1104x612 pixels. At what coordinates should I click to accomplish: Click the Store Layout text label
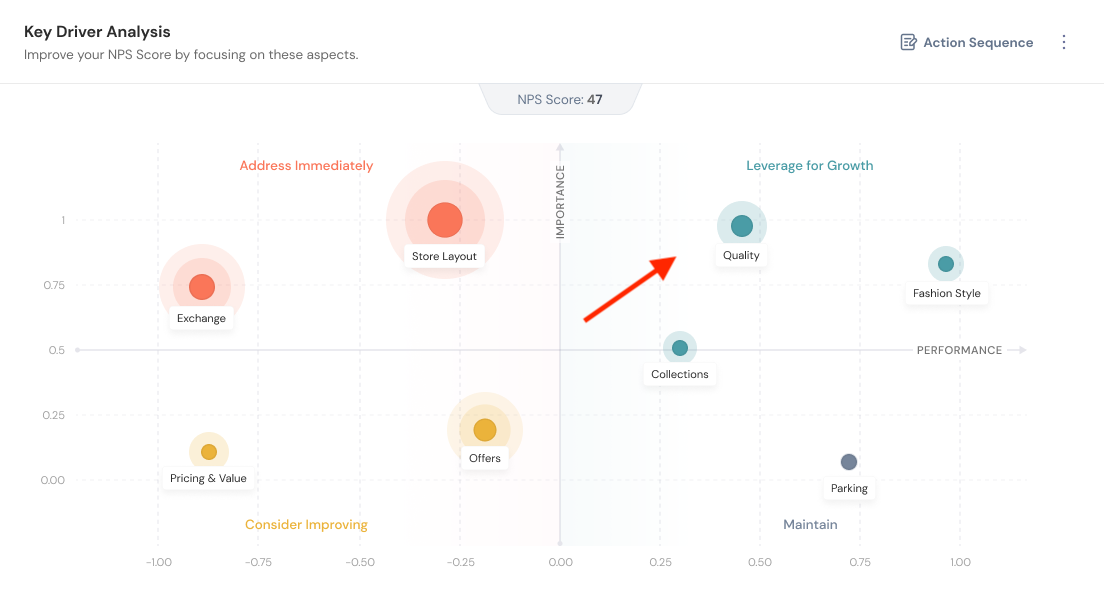445,256
